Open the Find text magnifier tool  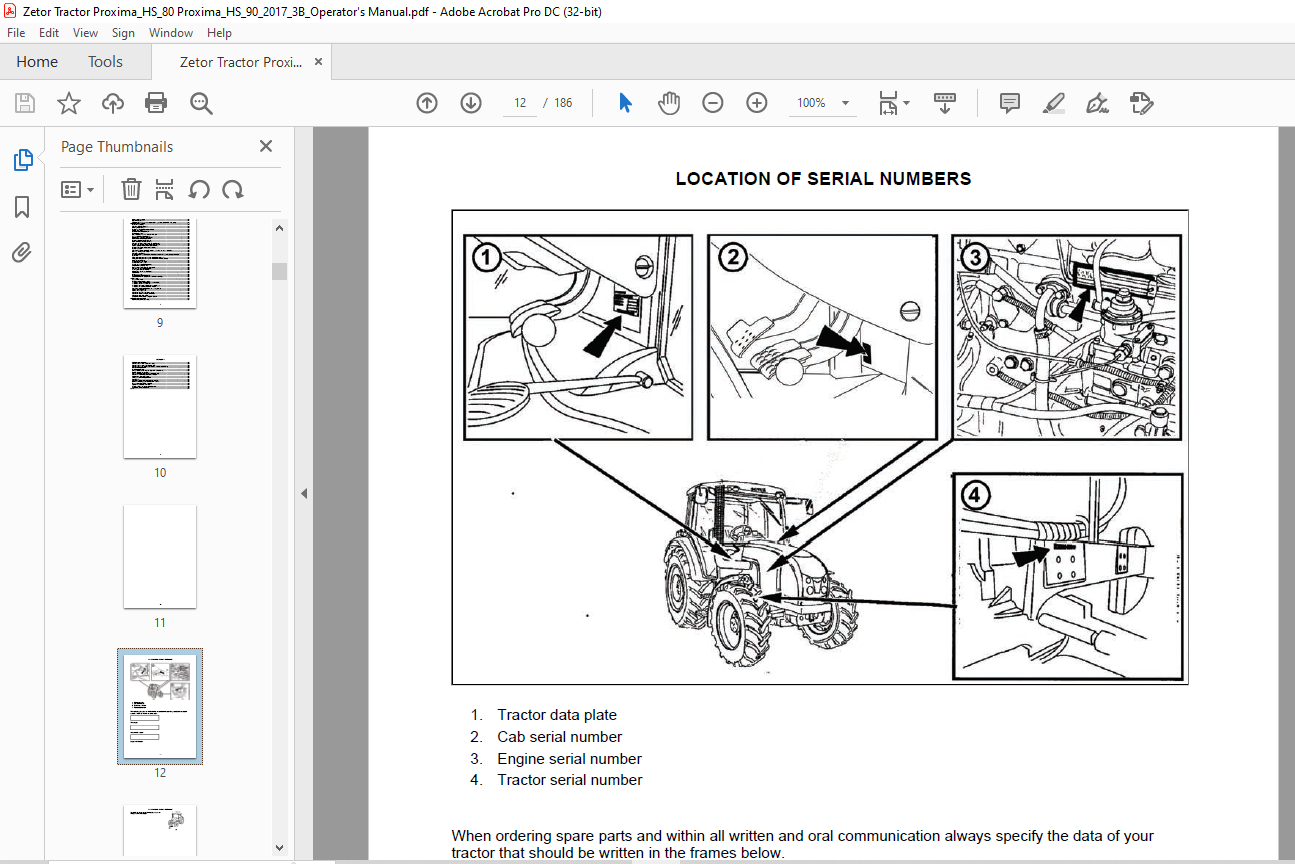coord(201,103)
